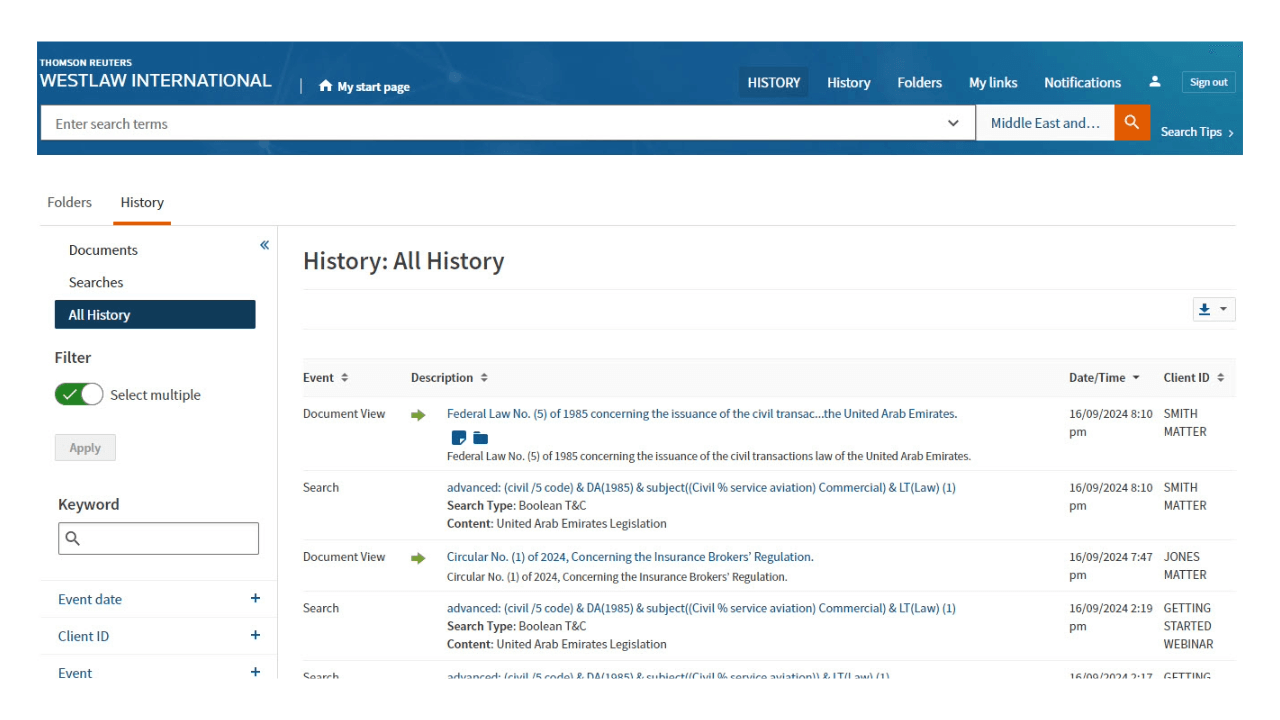Open the user profile icon
The height and width of the screenshot is (720, 1280).
[1155, 82]
